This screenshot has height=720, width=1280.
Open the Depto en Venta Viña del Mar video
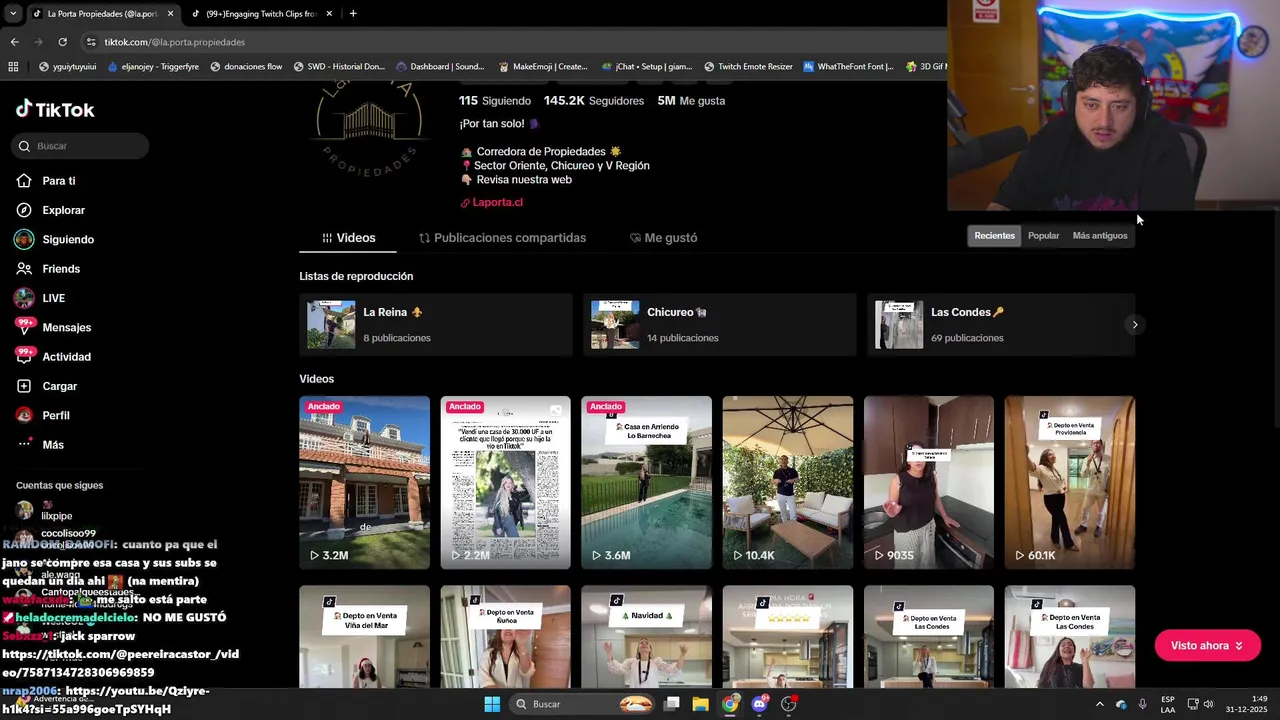click(x=364, y=636)
